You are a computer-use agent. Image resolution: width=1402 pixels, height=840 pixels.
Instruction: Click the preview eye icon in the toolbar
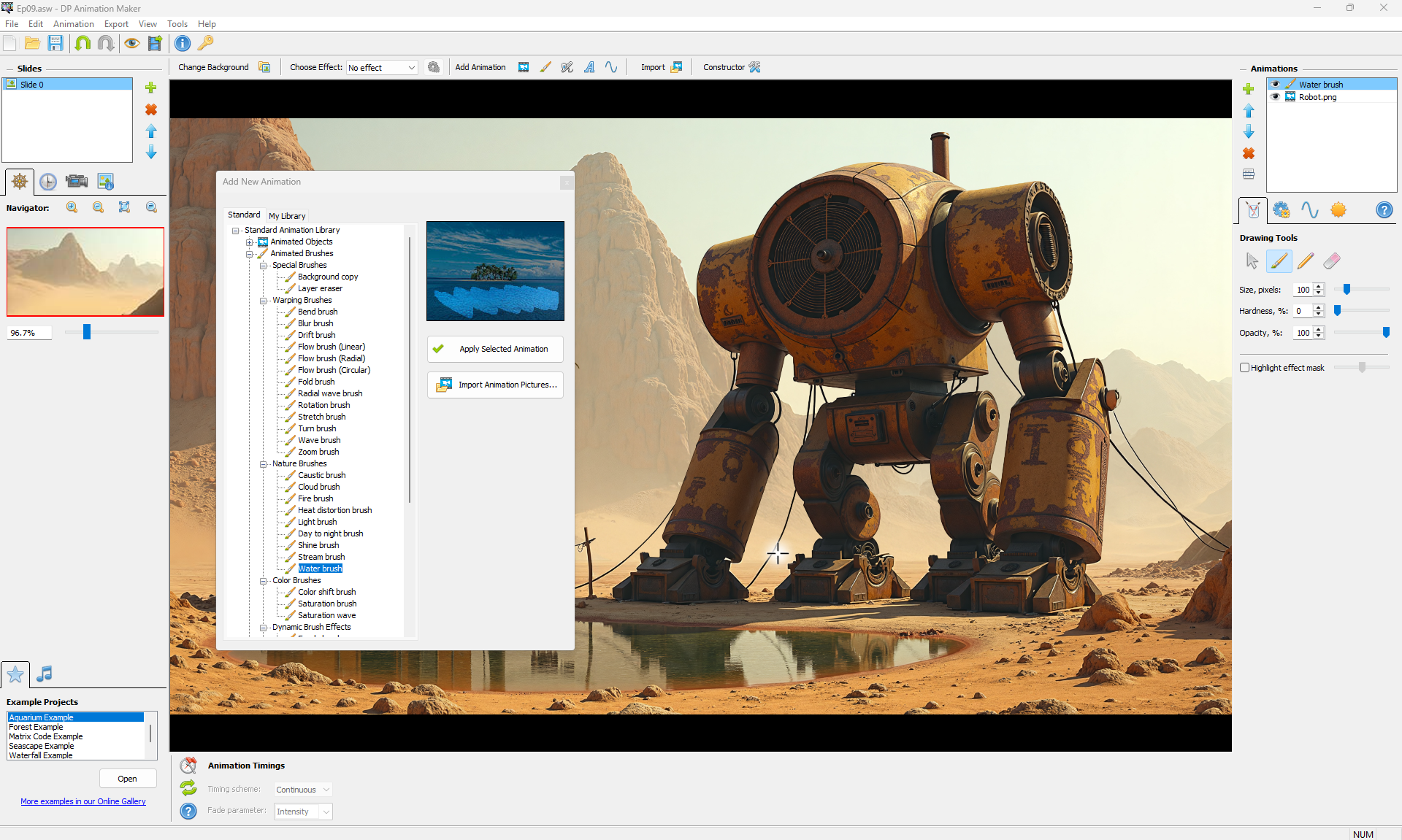(131, 44)
